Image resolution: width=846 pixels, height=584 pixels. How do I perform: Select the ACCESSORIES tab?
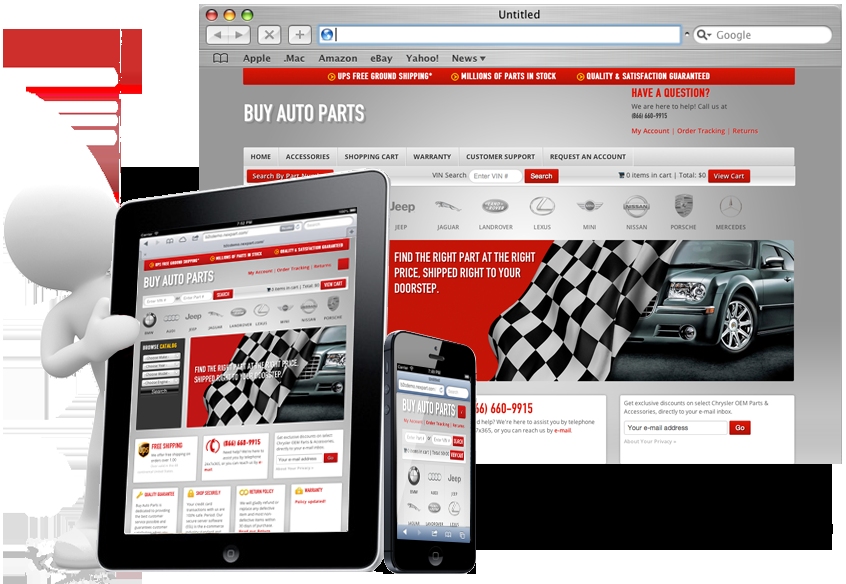coord(308,157)
